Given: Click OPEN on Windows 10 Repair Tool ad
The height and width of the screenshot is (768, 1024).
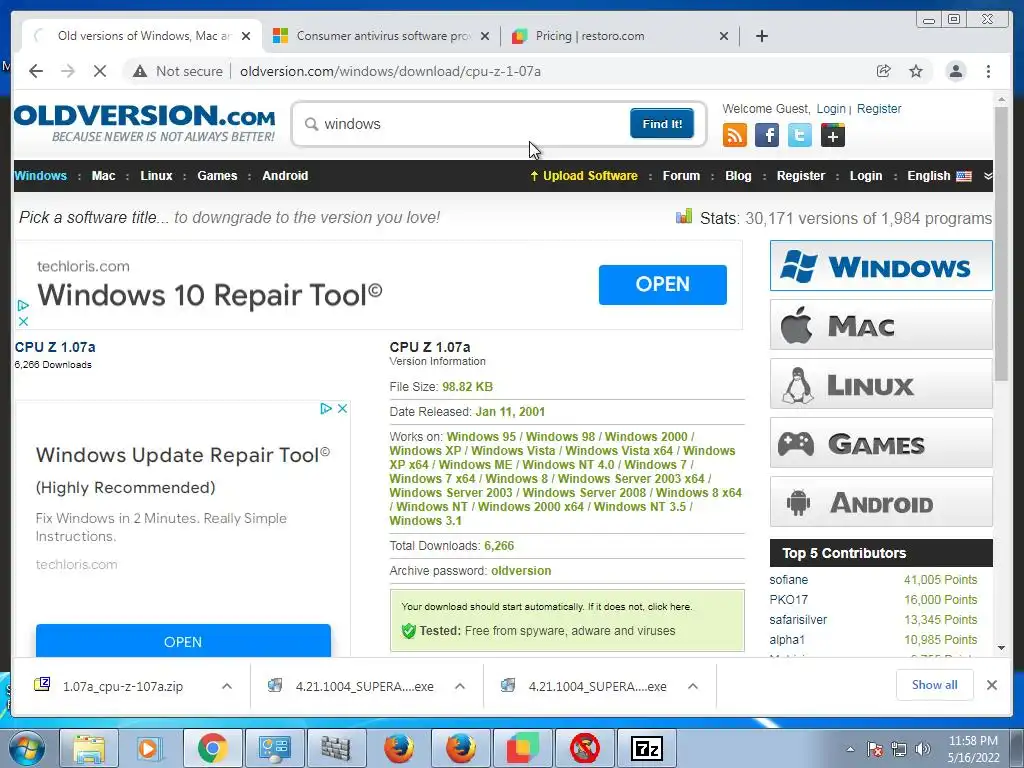Looking at the screenshot, I should [x=662, y=284].
